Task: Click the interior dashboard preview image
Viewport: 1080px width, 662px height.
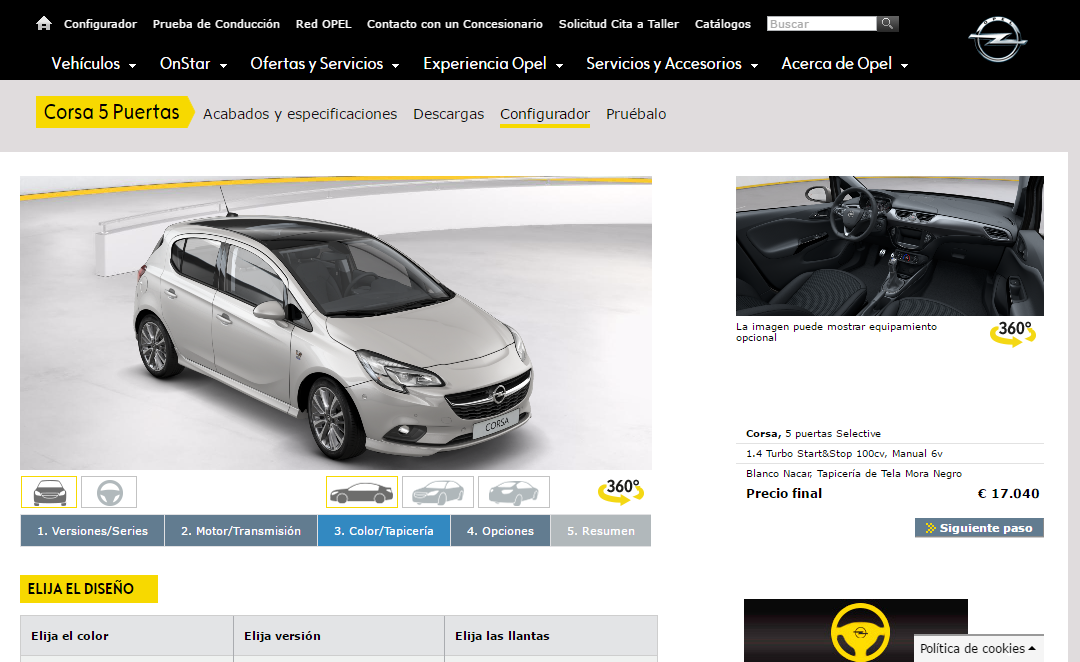Action: [889, 246]
